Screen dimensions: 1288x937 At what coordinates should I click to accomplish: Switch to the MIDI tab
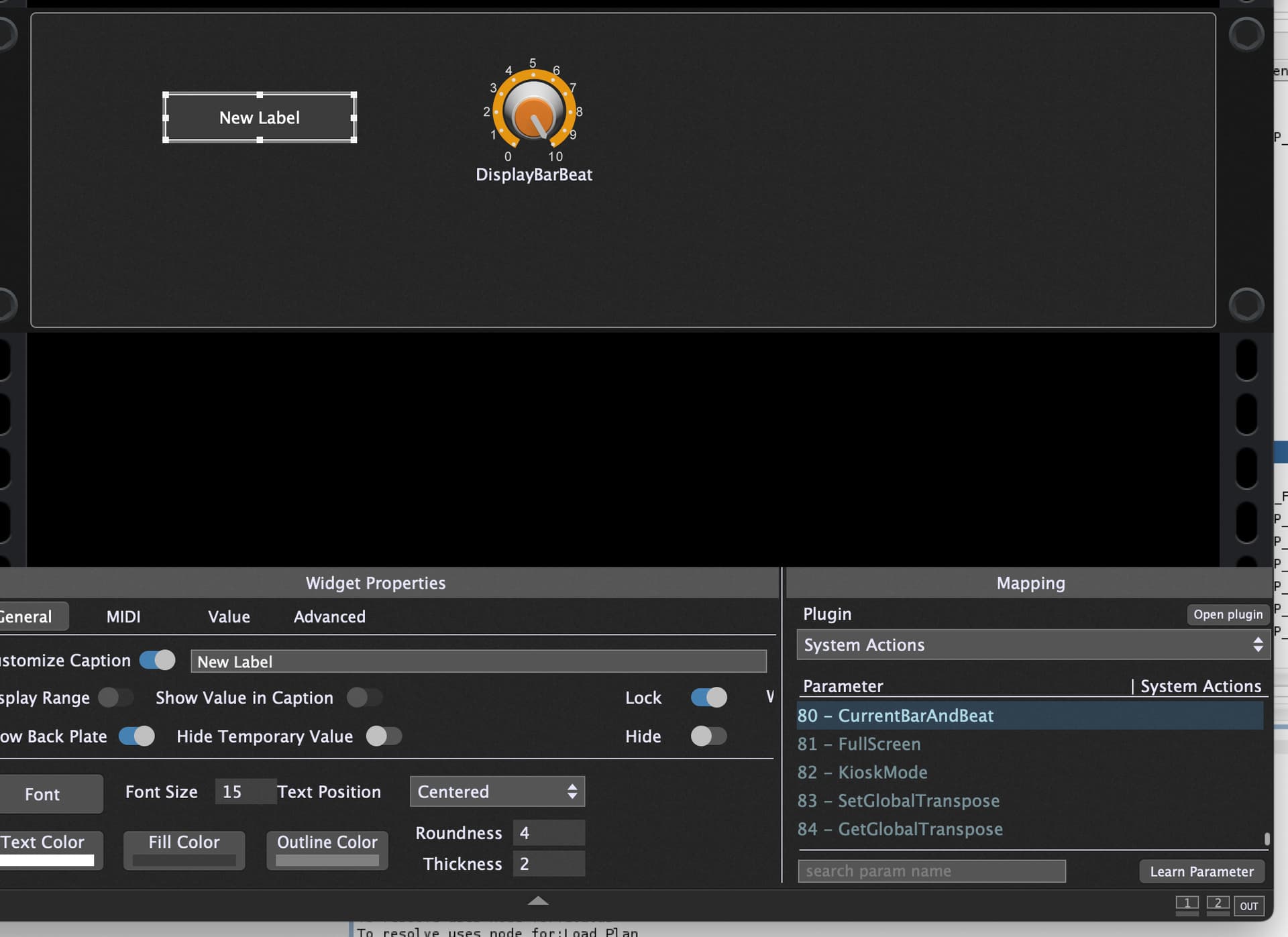[123, 616]
